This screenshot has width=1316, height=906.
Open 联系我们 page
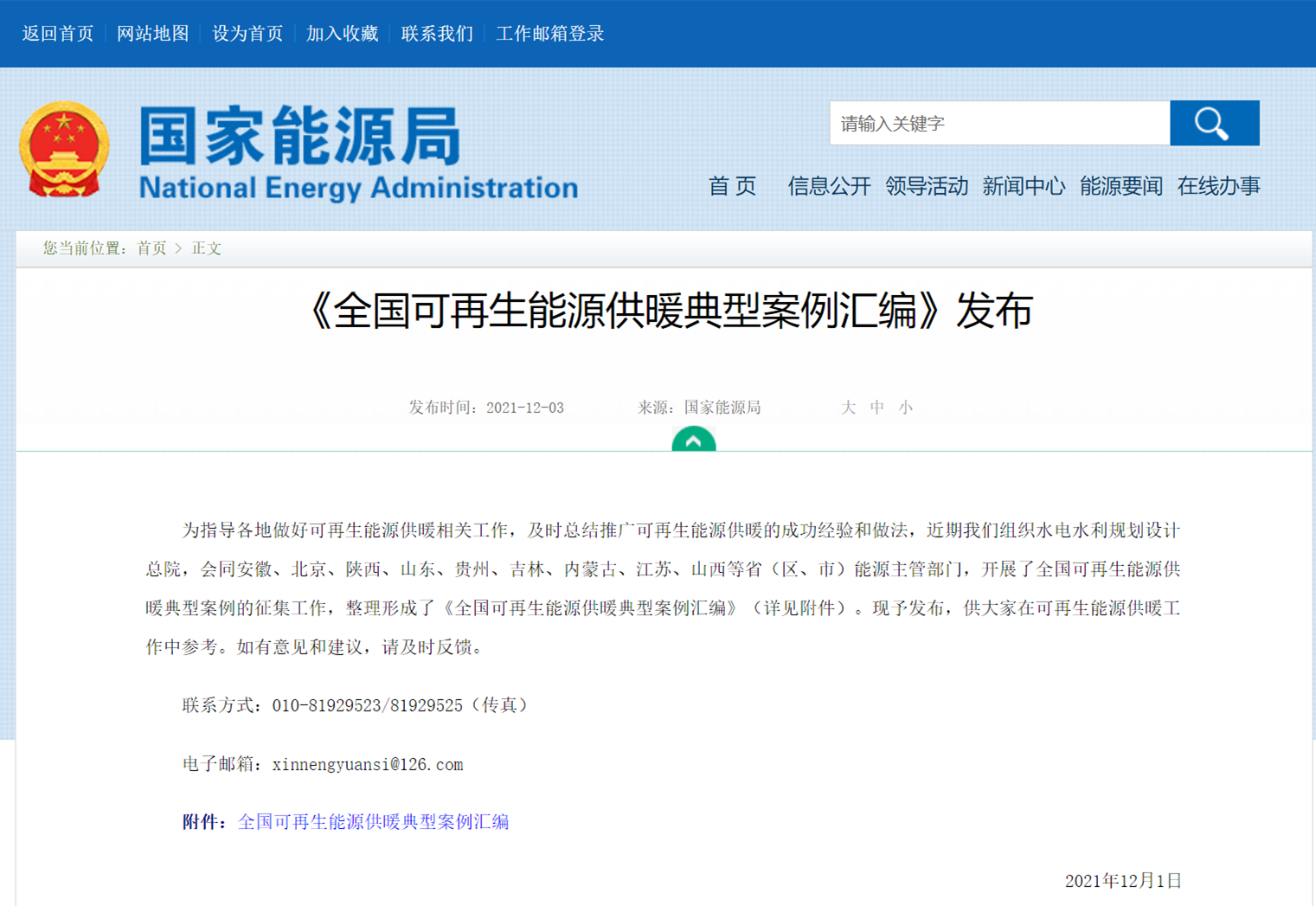[437, 34]
